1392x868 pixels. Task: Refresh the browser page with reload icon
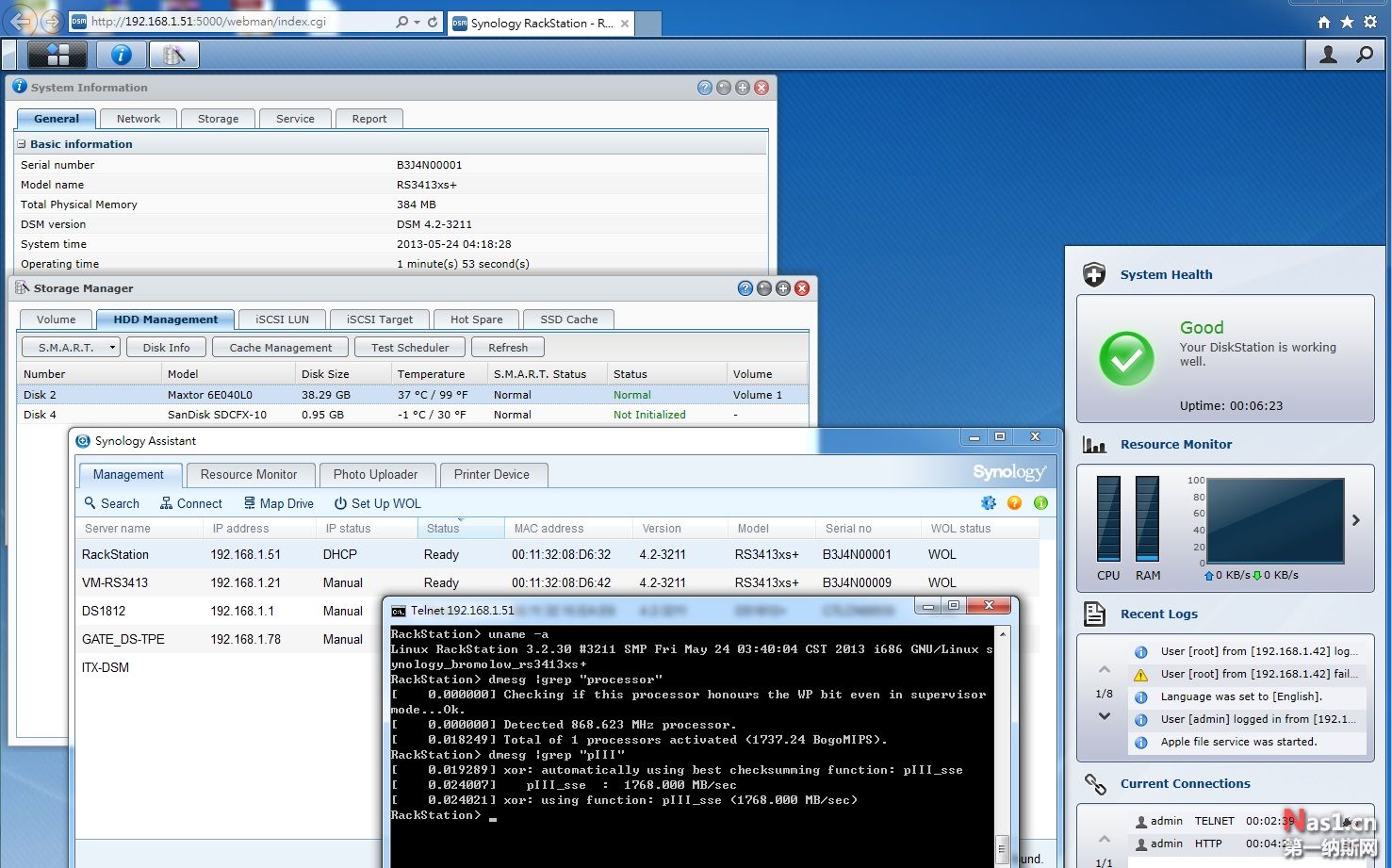pyautogui.click(x=433, y=22)
